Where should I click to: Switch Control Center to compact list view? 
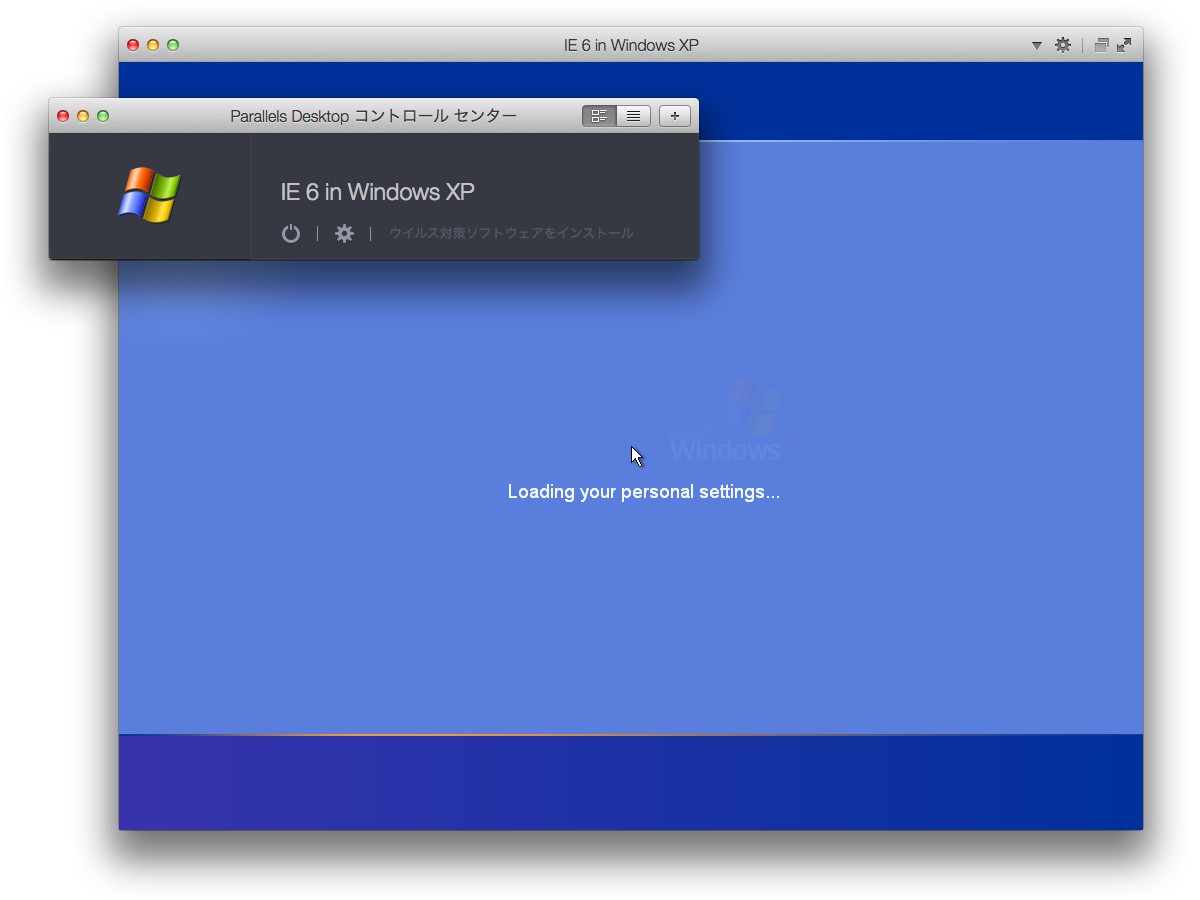633,116
